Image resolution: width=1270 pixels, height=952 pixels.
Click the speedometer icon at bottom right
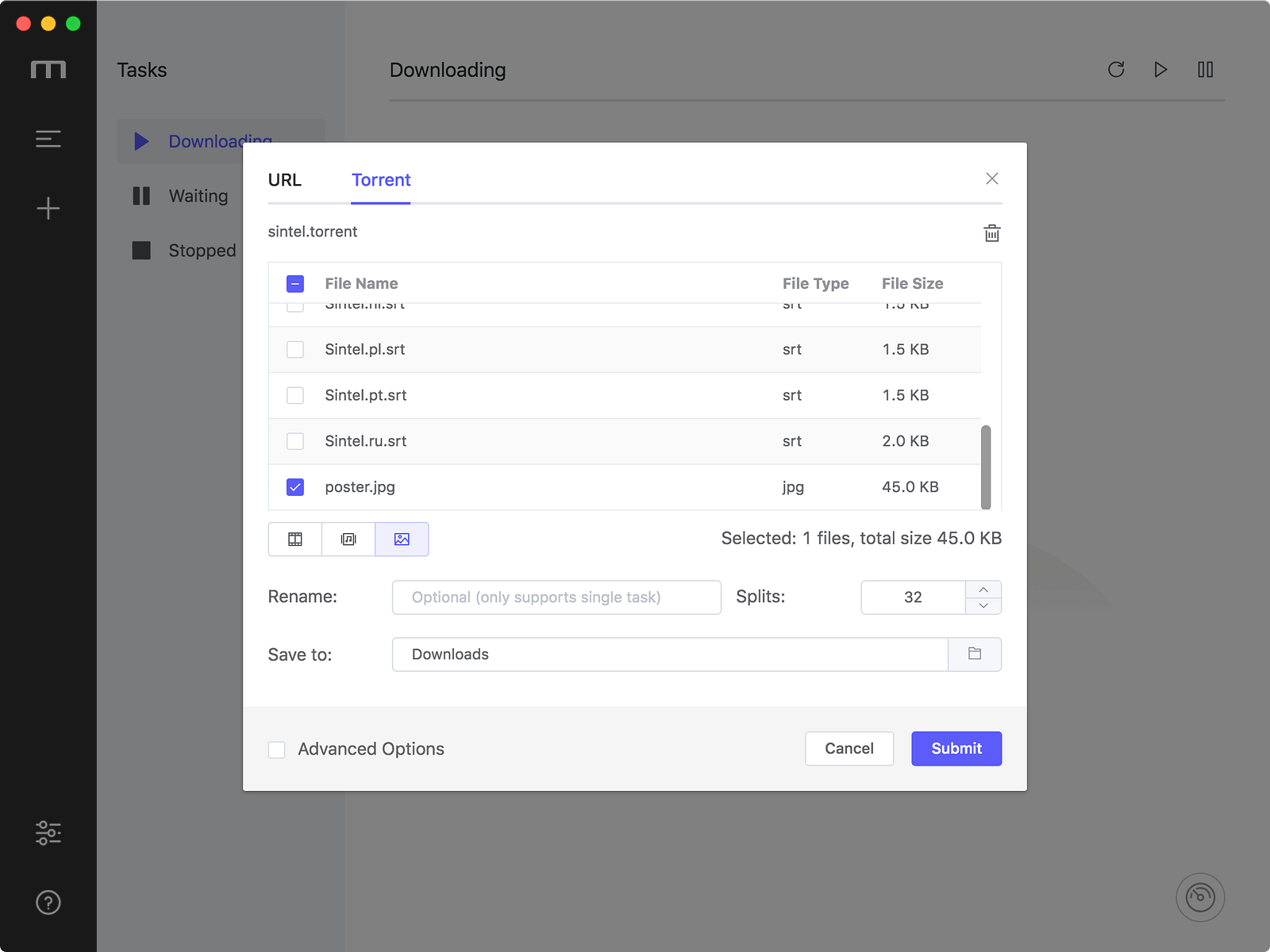tap(1200, 897)
